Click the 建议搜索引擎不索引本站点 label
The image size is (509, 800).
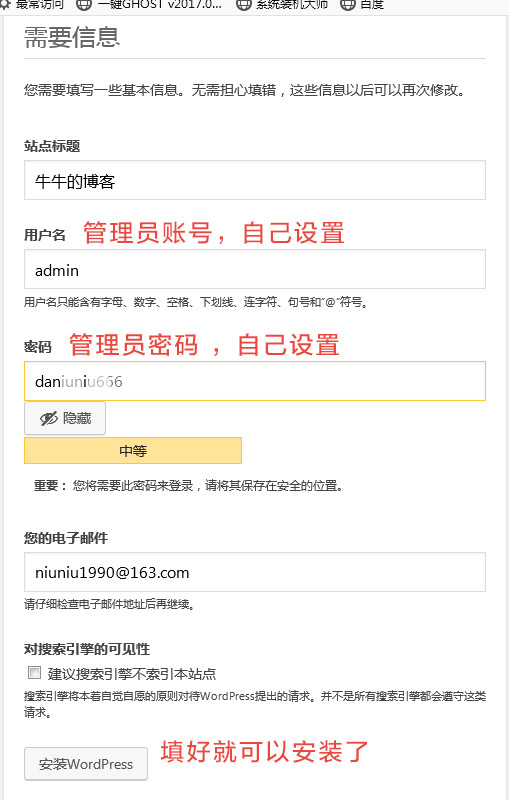click(132, 674)
